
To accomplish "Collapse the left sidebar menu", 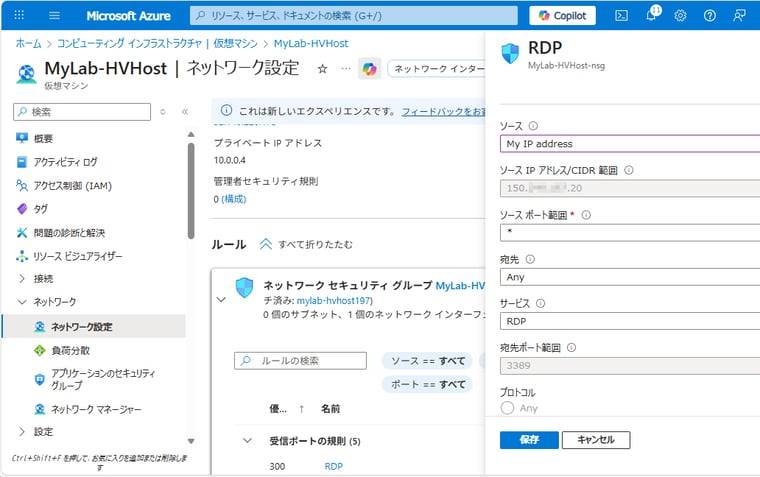I will coord(184,112).
